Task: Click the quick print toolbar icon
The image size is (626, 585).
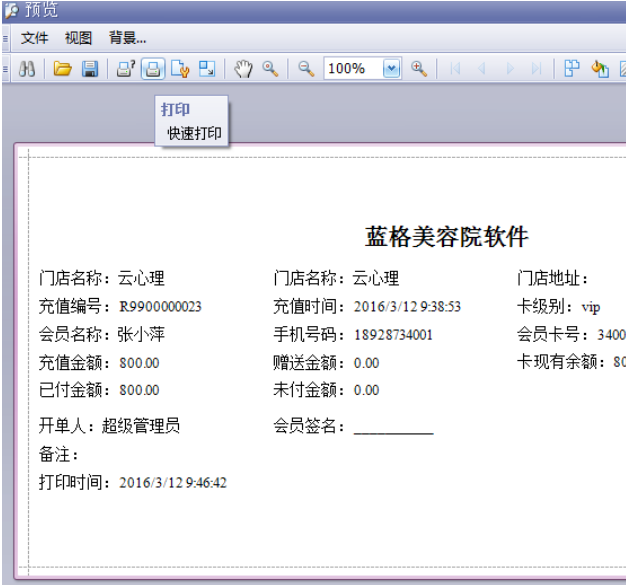Action: pyautogui.click(x=152, y=69)
